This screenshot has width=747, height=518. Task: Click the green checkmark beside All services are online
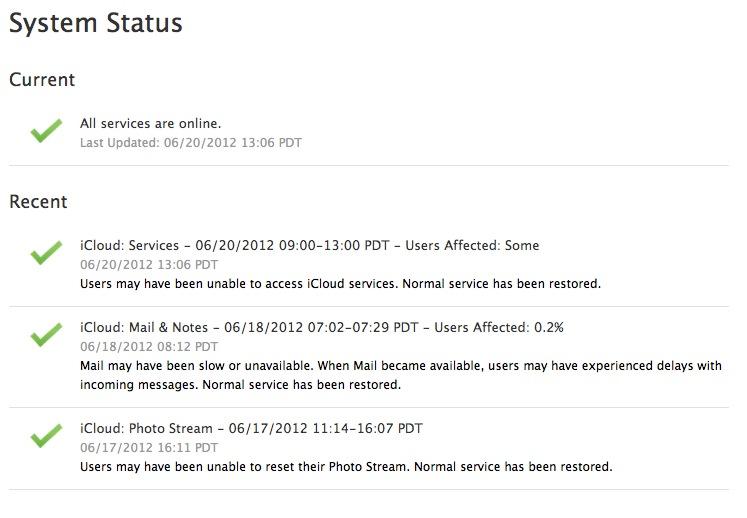(46, 131)
